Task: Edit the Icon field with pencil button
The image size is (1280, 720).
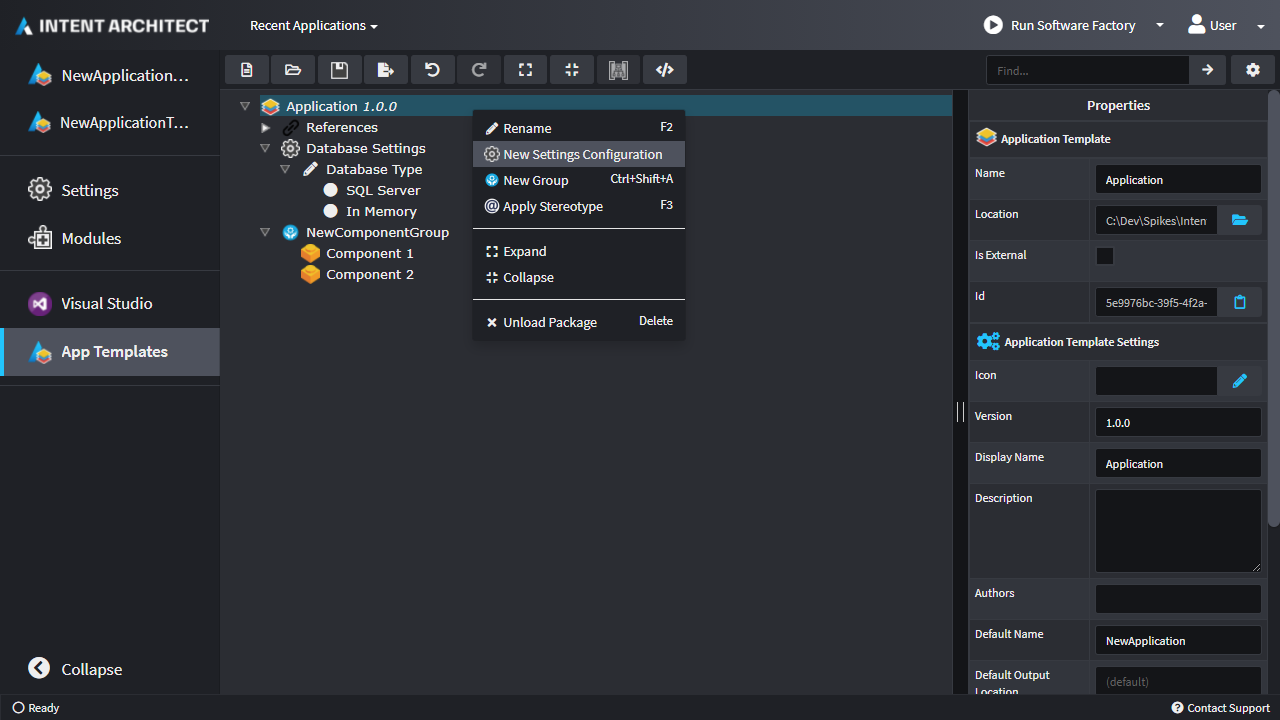Action: click(x=1240, y=381)
